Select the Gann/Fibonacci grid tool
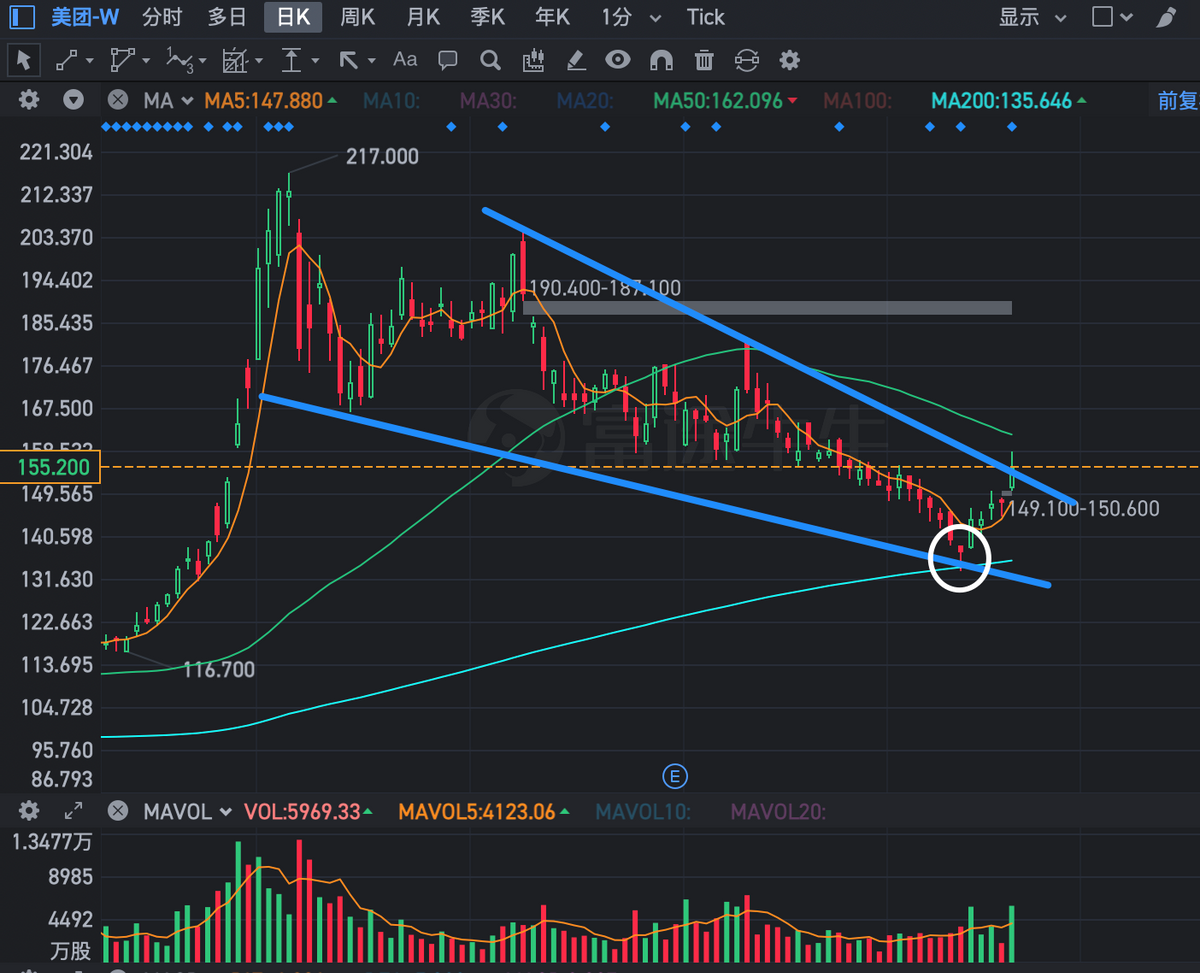The image size is (1200, 973). [x=234, y=60]
